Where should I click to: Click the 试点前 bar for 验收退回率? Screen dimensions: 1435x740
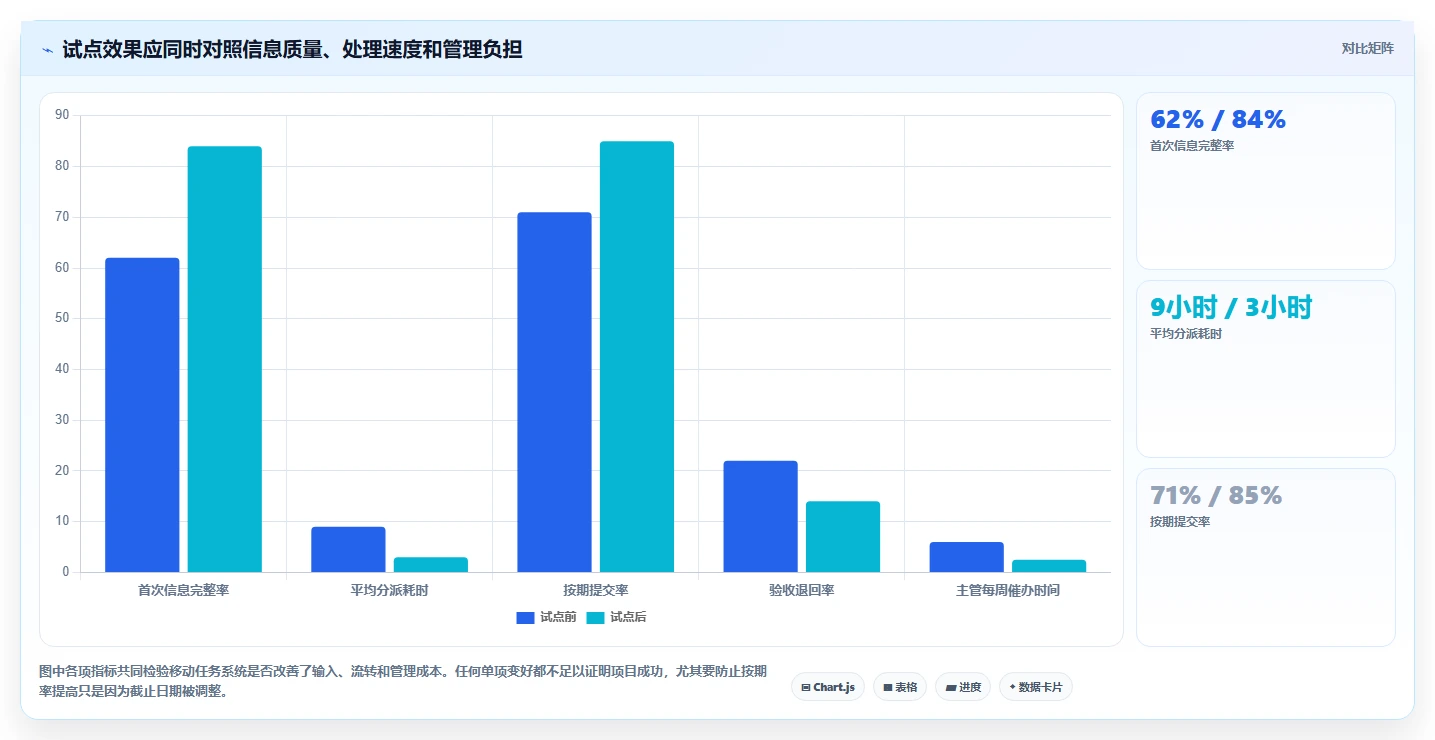(x=760, y=516)
